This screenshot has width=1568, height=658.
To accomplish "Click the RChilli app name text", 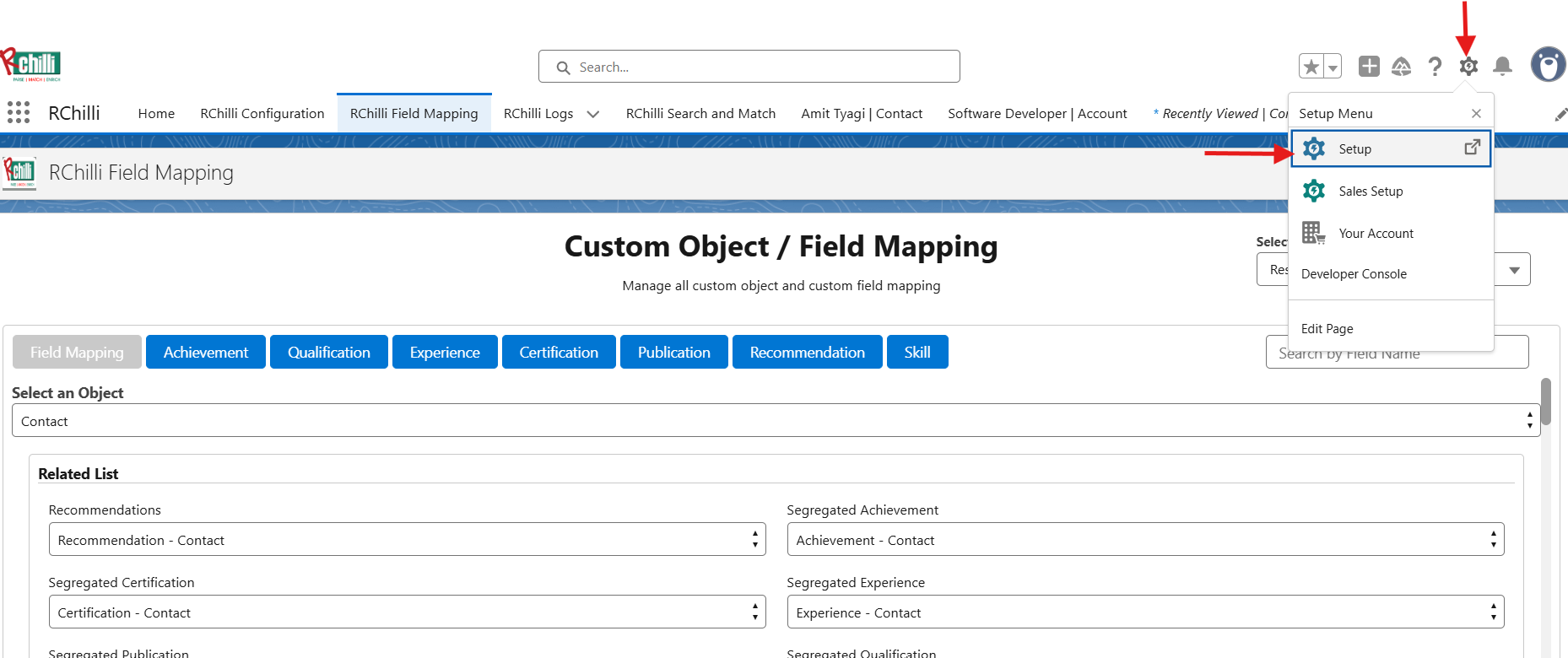I will coord(74,113).
